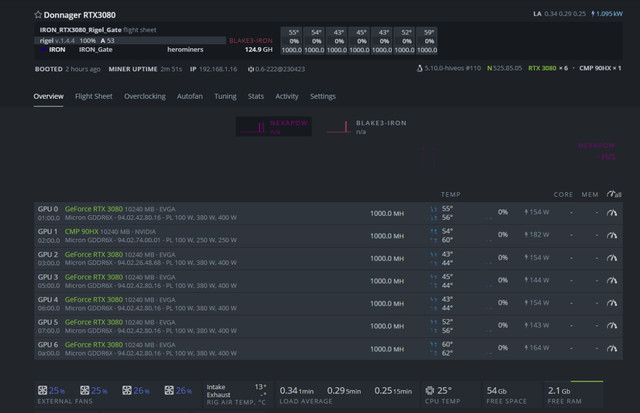The width and height of the screenshot is (640, 413).
Task: Star the Donnager RTX3080 rig as favorite
Action: click(x=38, y=15)
